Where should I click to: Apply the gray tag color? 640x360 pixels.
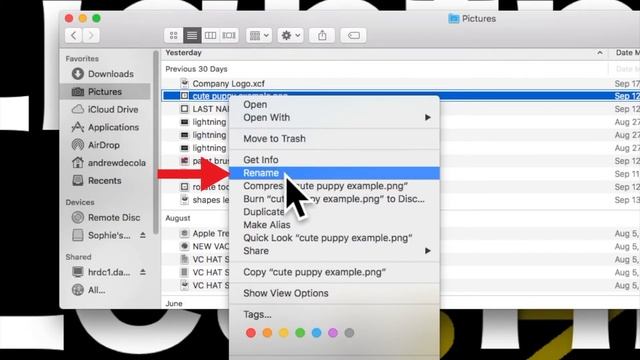click(349, 333)
